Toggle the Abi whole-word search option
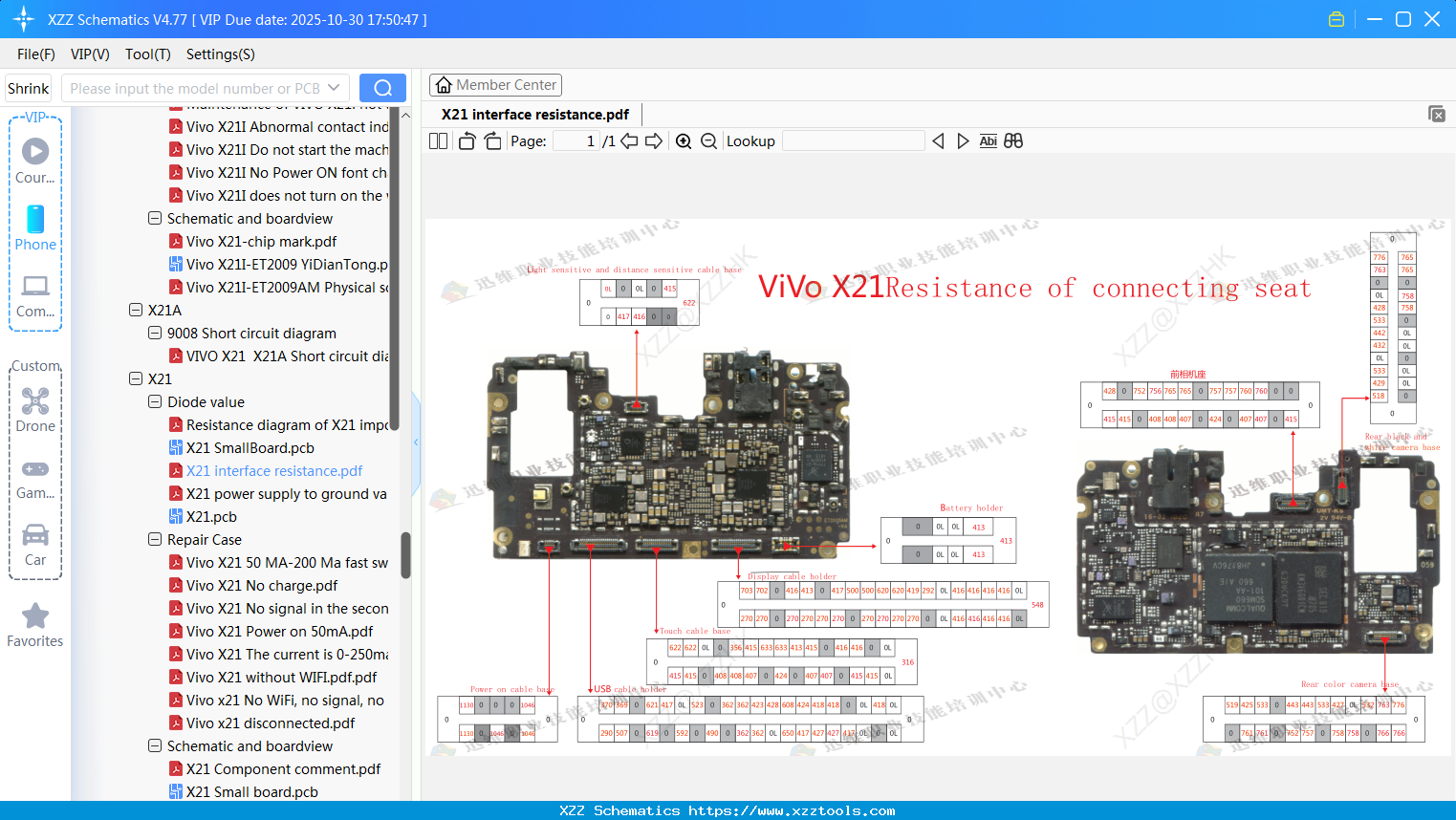 [x=989, y=140]
